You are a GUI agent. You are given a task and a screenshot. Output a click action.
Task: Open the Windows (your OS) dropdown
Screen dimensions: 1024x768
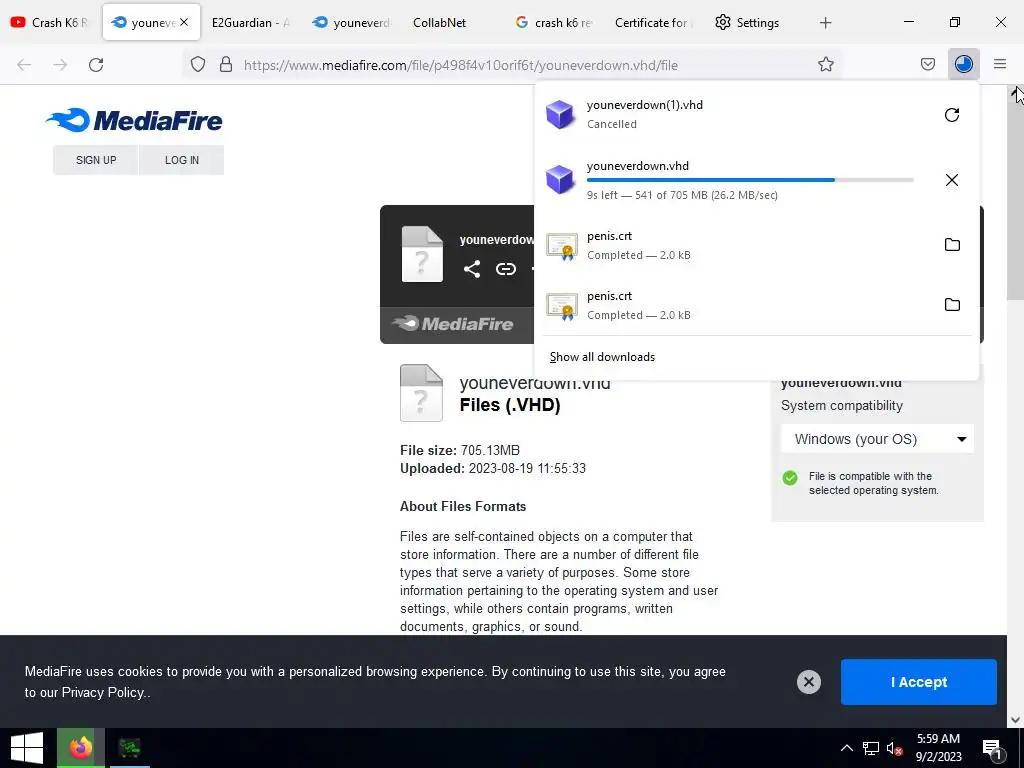point(877,439)
